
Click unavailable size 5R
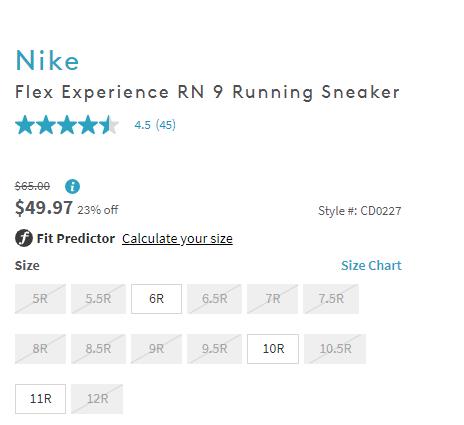pos(40,299)
